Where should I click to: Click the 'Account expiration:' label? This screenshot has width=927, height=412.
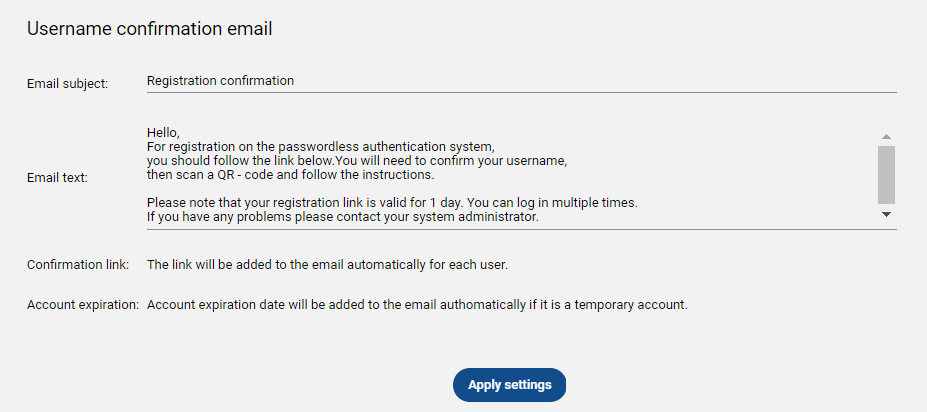tap(82, 304)
